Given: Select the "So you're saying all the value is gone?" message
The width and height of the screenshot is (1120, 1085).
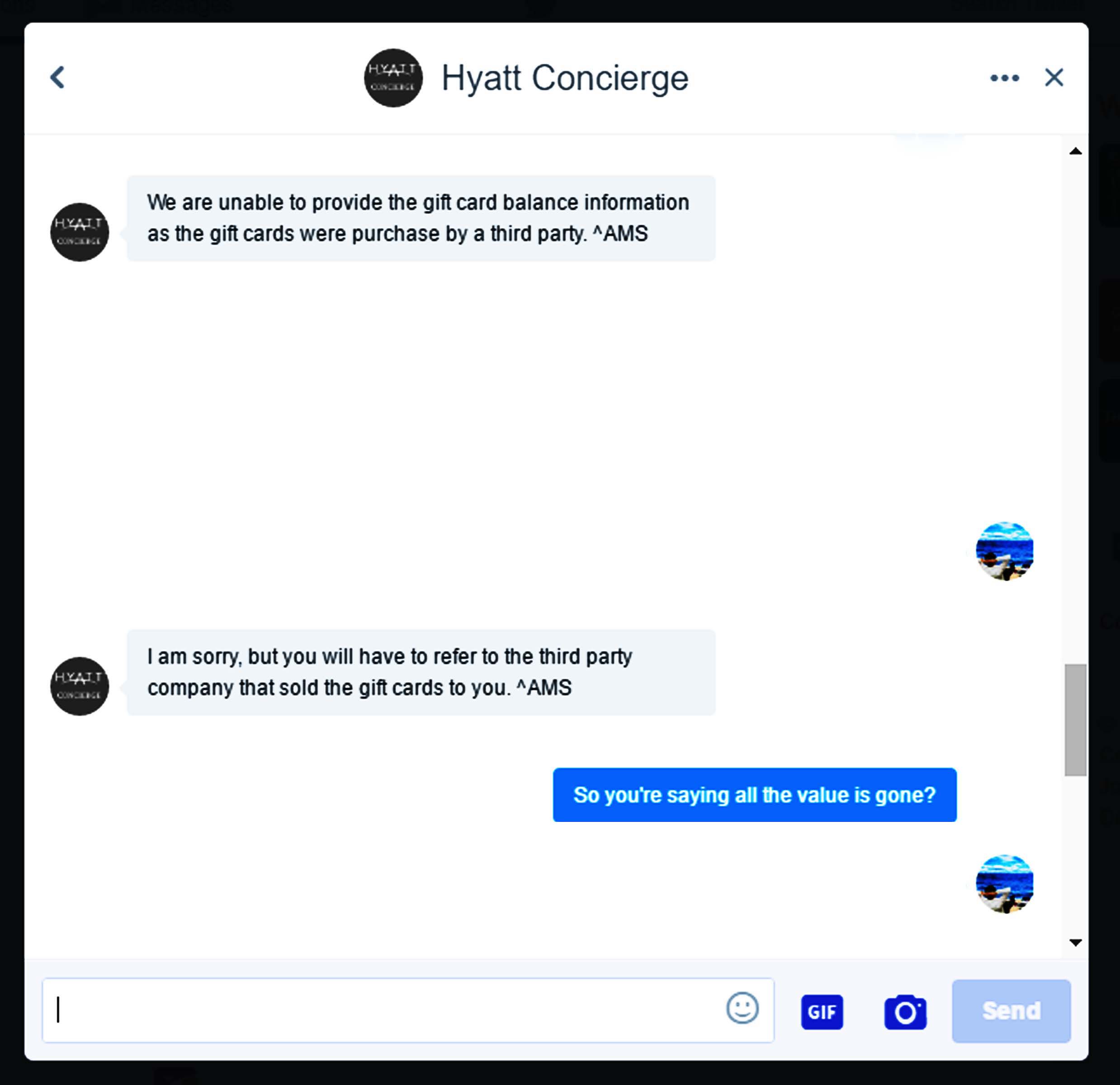Looking at the screenshot, I should click(754, 795).
